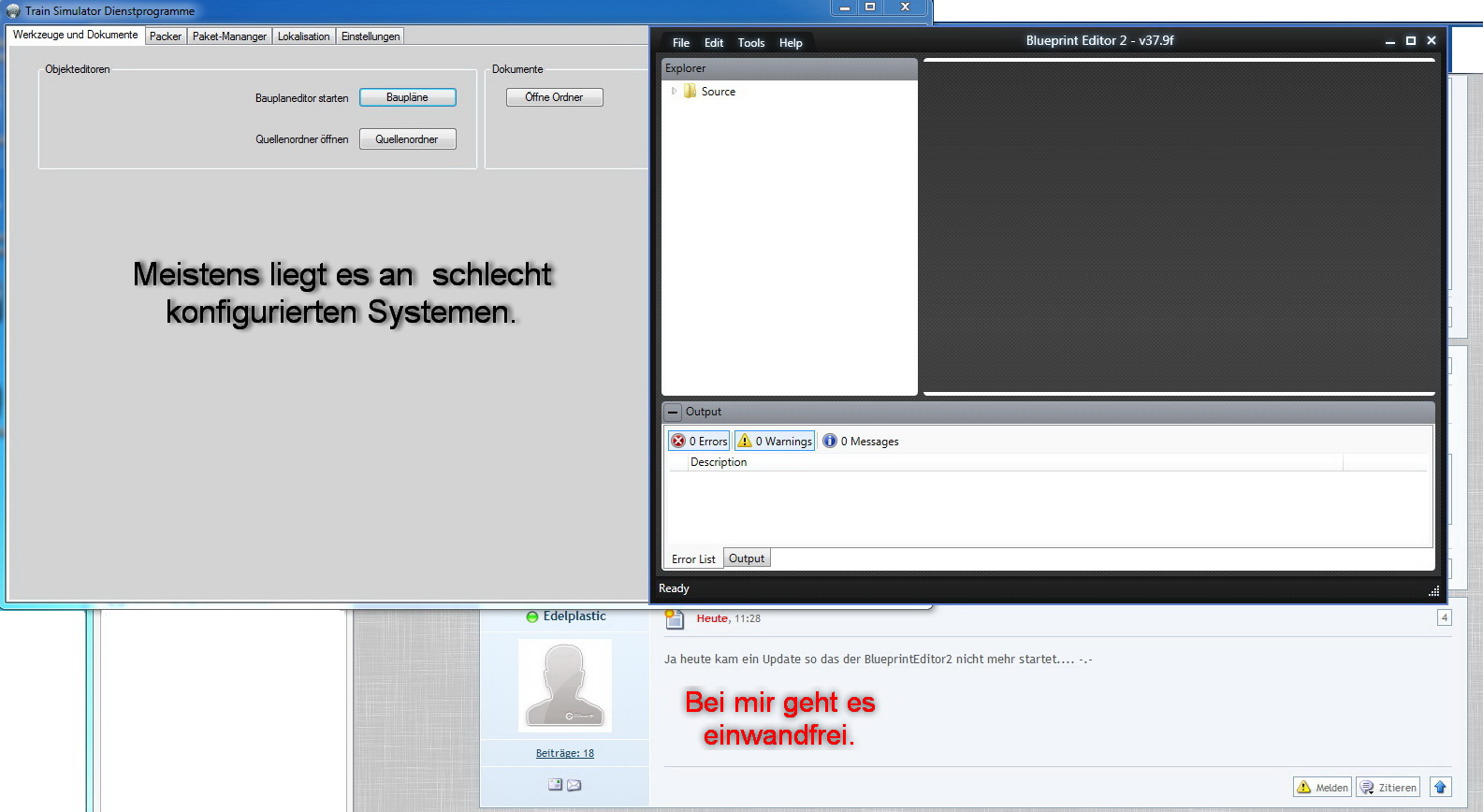Click the Quellenordner button
1483x812 pixels.
(408, 139)
